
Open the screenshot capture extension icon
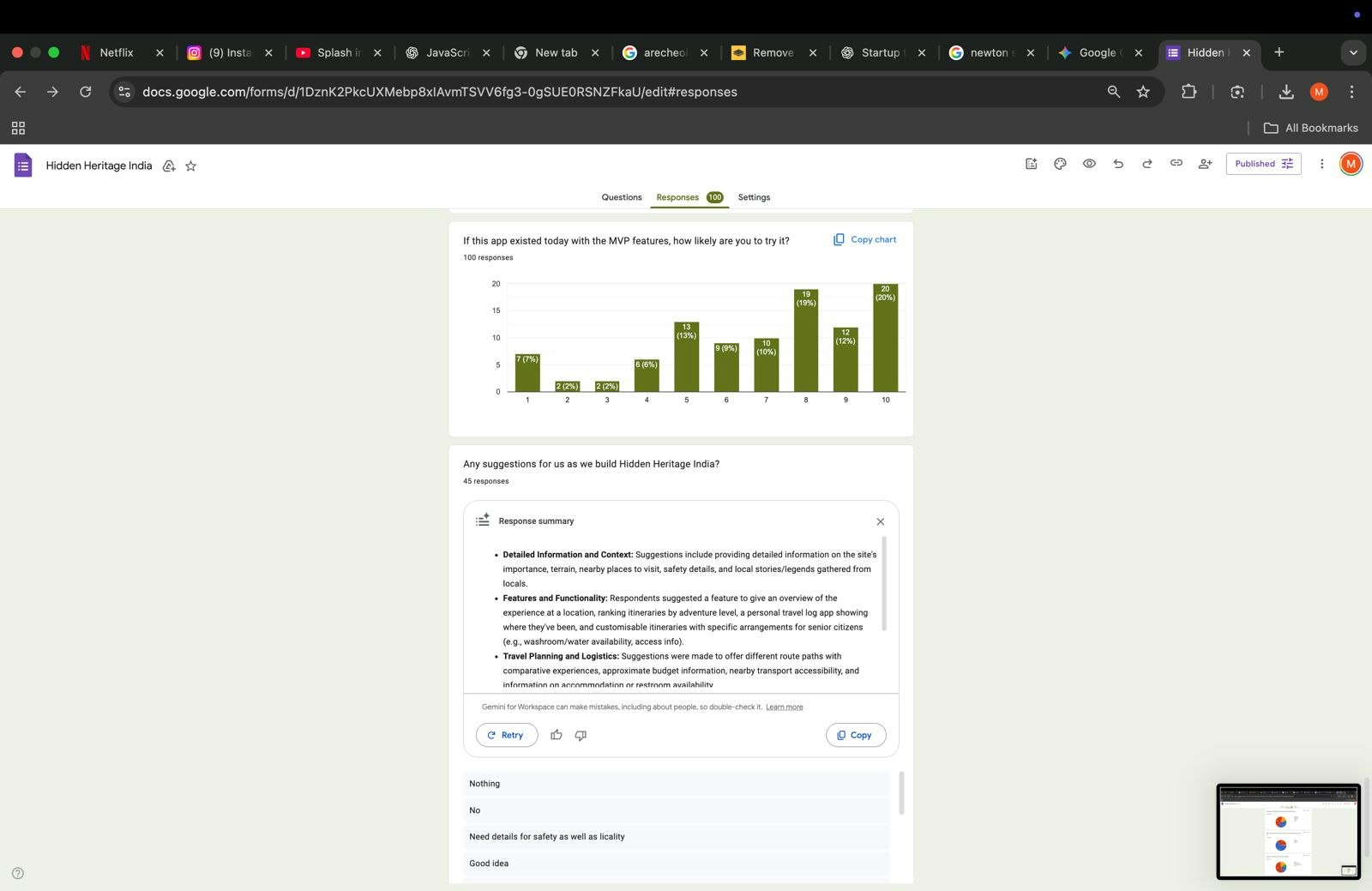[x=1237, y=92]
